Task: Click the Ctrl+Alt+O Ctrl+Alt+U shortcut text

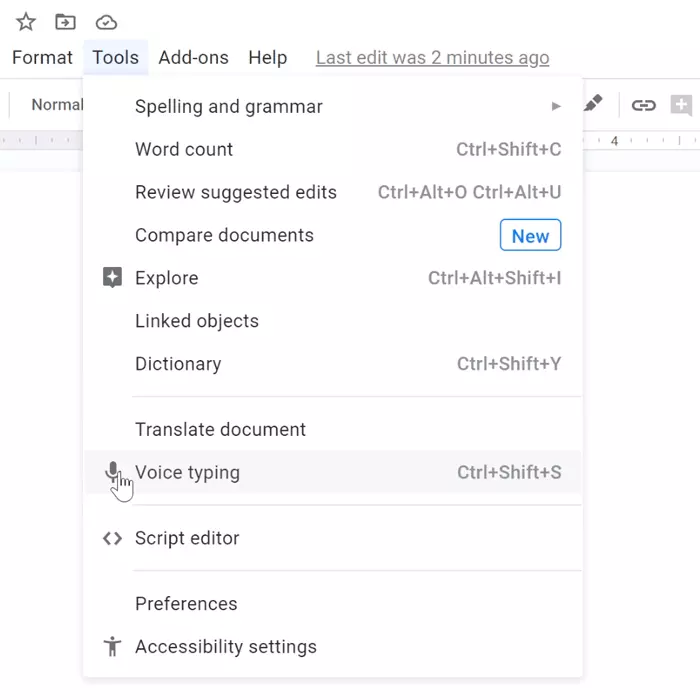Action: tap(469, 192)
